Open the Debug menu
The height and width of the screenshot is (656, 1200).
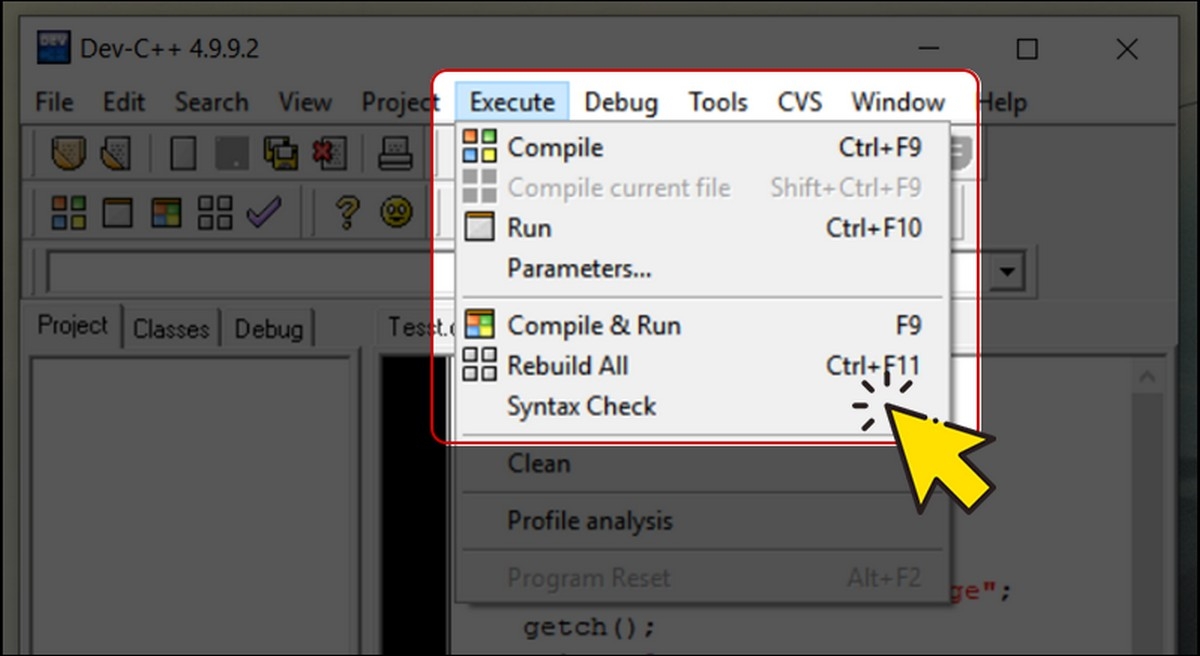coord(620,101)
